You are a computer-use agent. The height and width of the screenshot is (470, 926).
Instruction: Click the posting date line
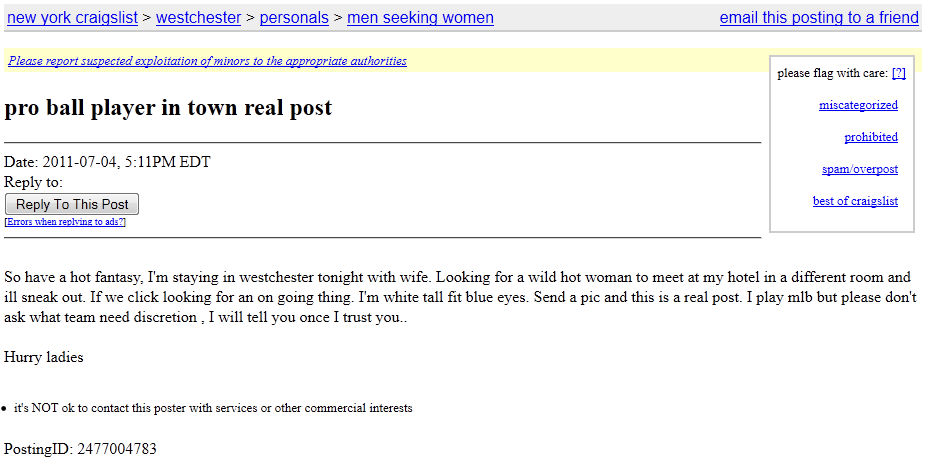point(108,162)
